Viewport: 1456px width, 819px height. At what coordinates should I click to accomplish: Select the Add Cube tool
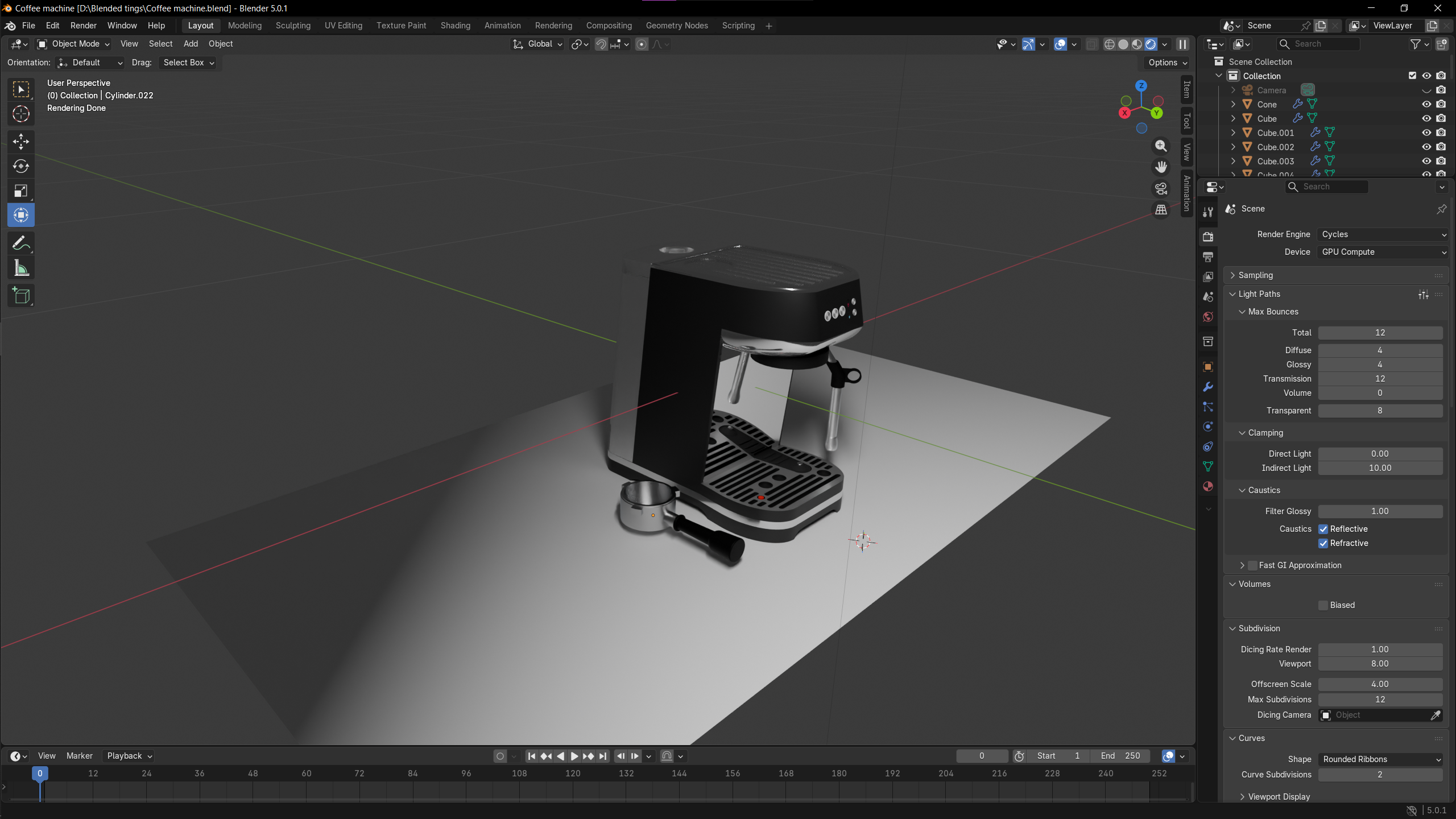pyautogui.click(x=21, y=296)
